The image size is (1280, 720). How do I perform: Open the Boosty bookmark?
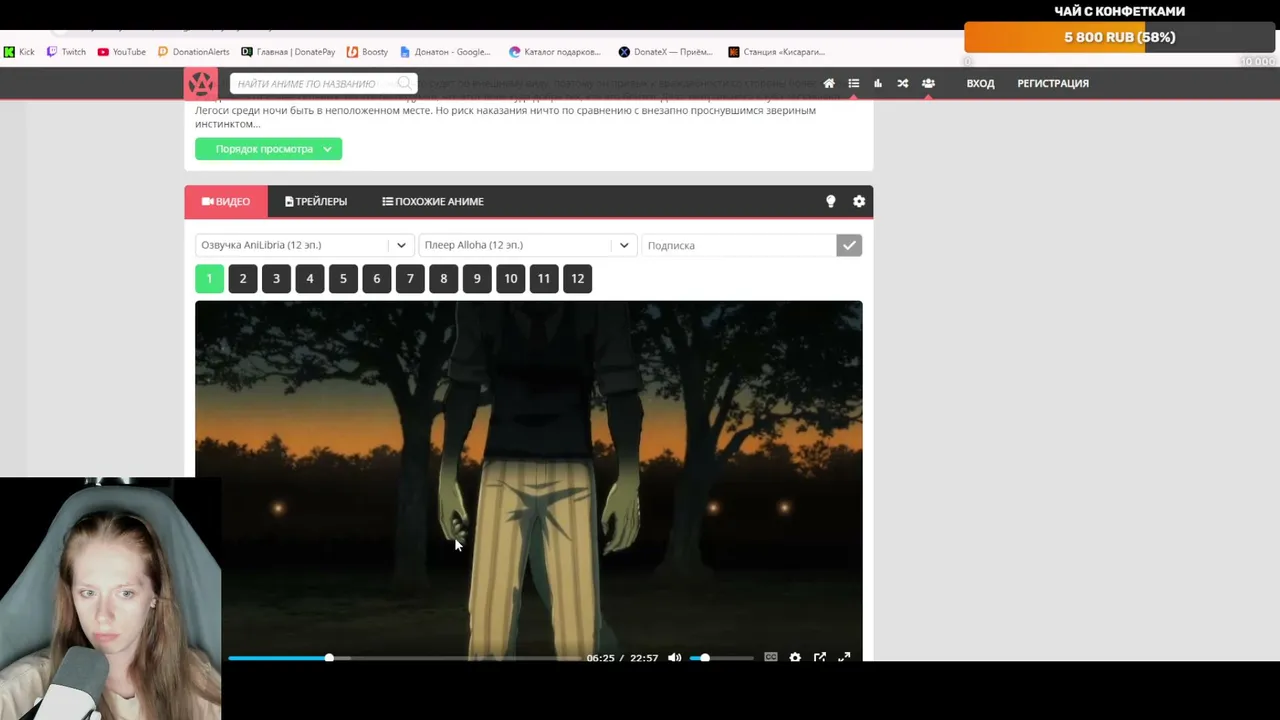click(367, 52)
